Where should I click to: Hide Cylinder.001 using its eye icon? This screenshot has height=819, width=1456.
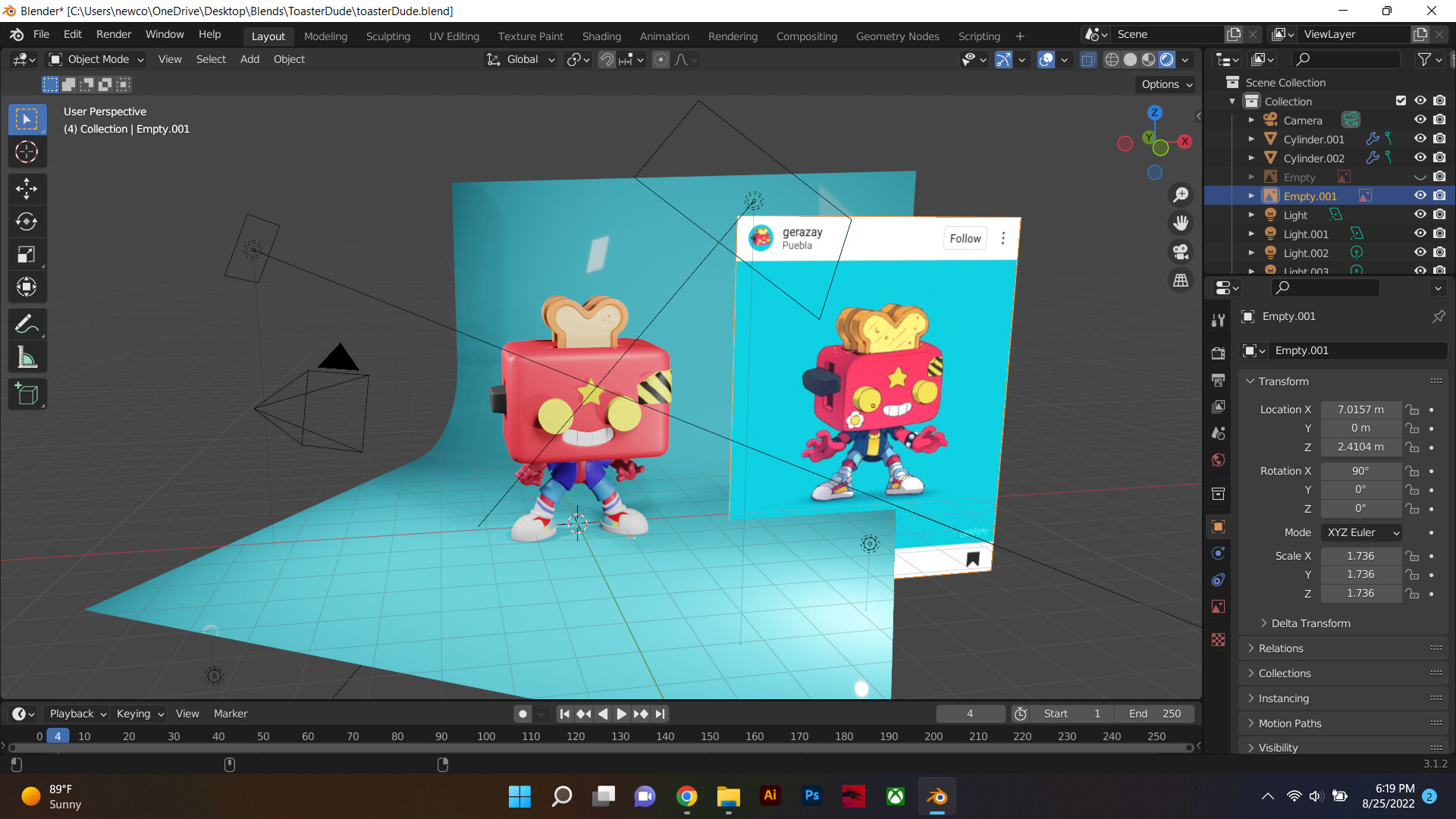1420,139
